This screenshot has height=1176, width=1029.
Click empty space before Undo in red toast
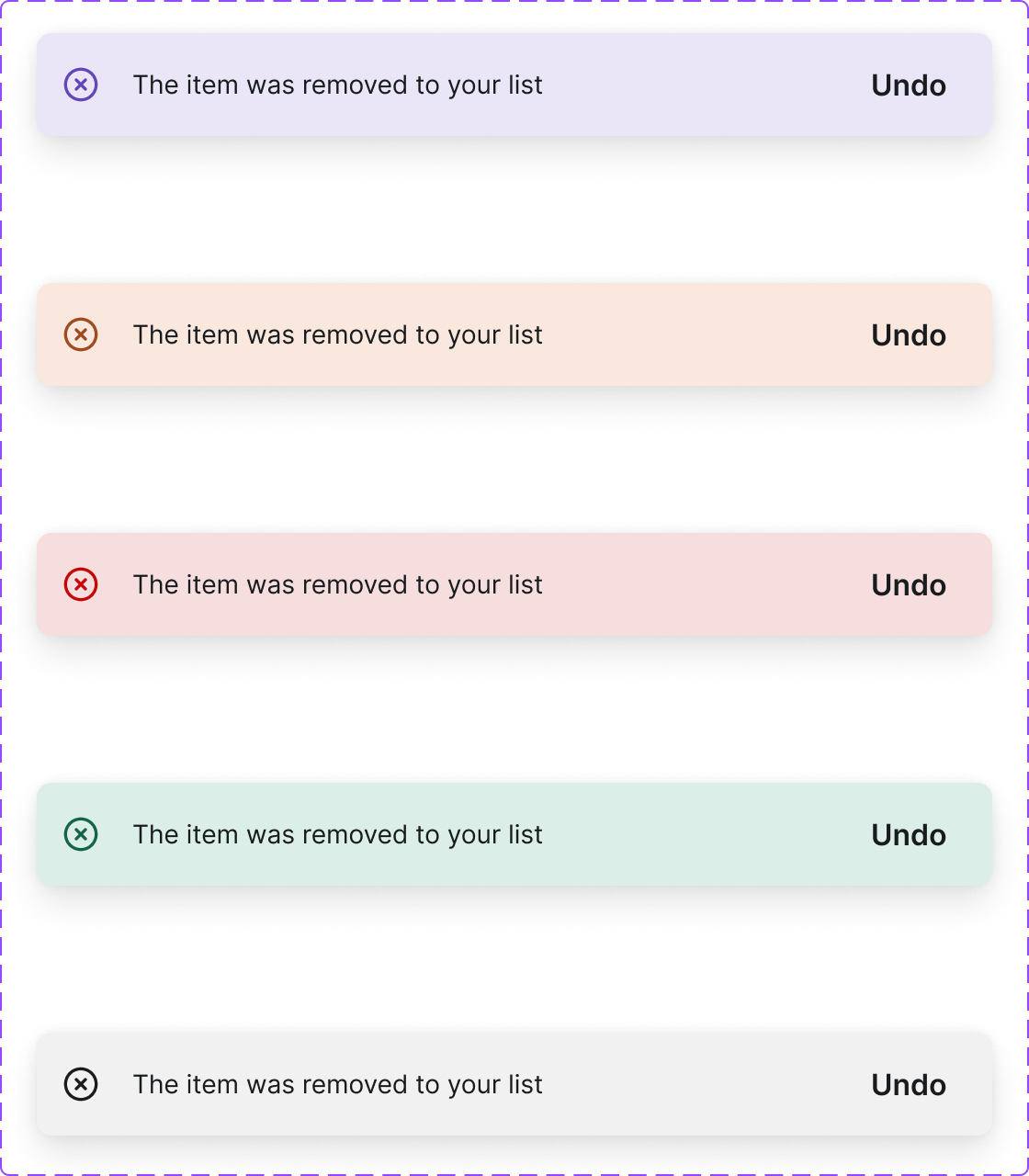click(x=707, y=585)
